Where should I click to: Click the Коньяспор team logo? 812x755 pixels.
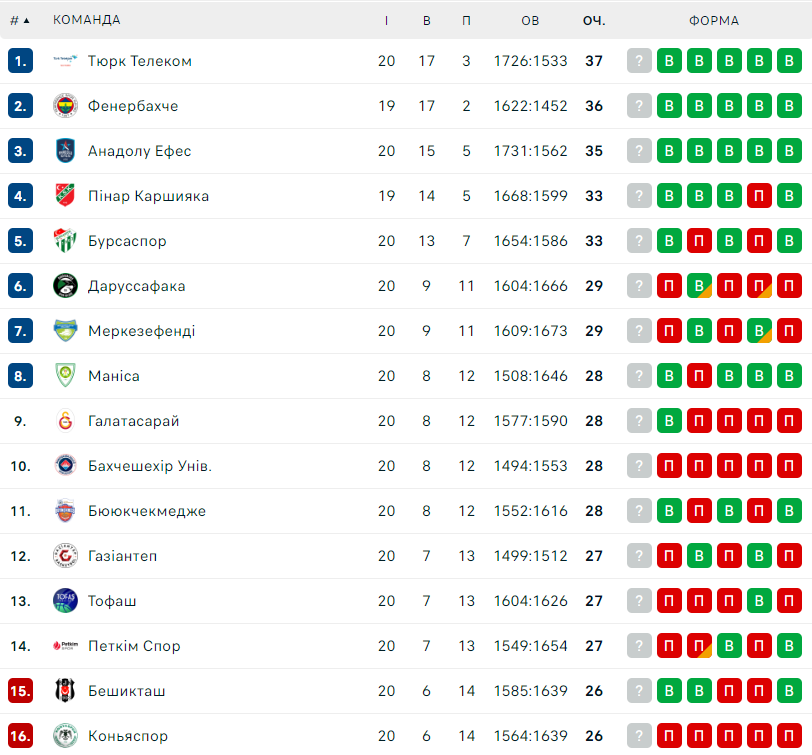point(65,735)
